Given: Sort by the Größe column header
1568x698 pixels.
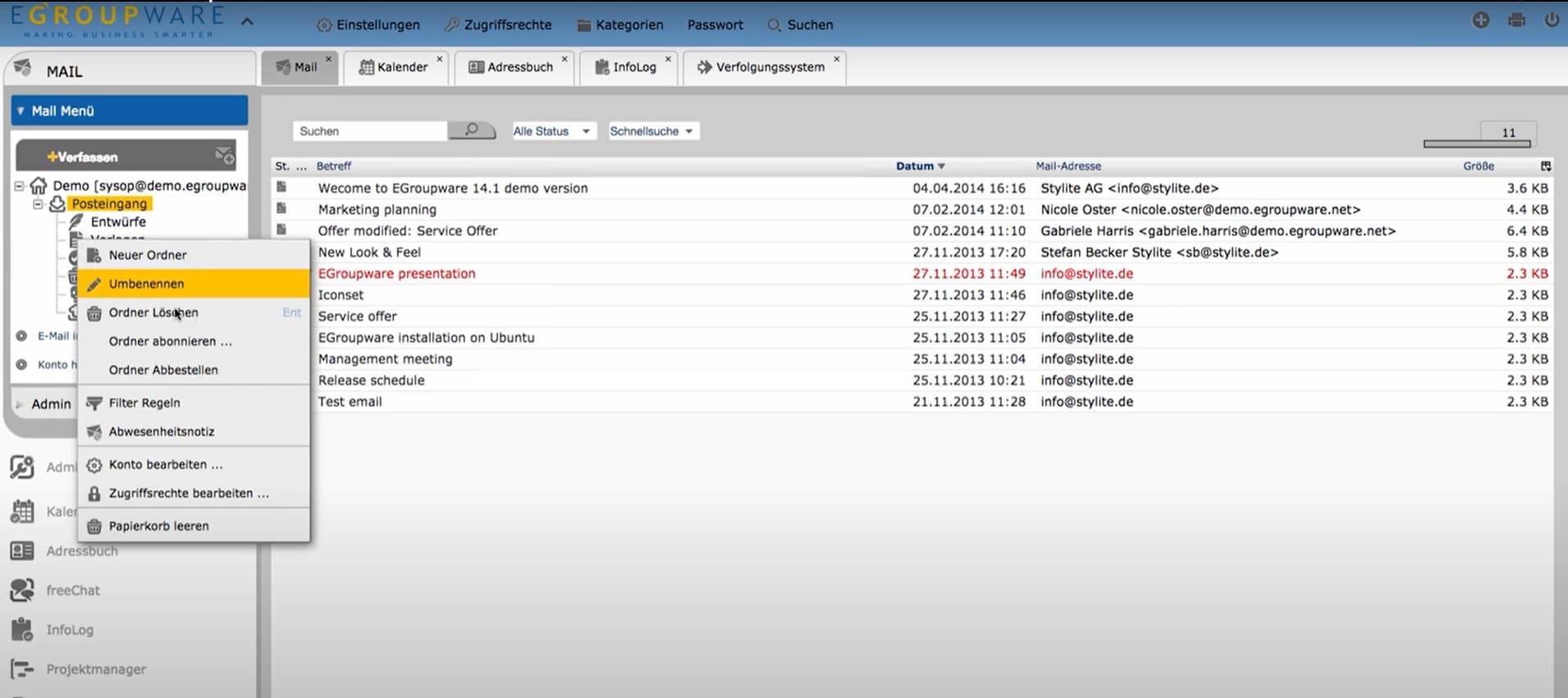Looking at the screenshot, I should [x=1479, y=166].
